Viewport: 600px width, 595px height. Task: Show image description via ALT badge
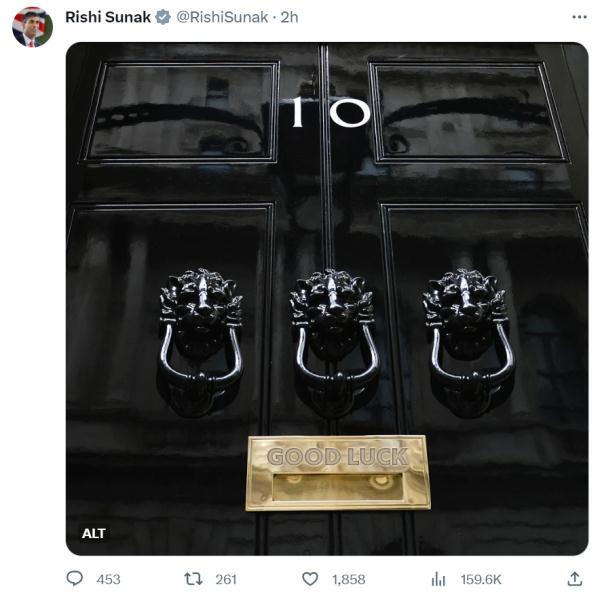[x=94, y=533]
